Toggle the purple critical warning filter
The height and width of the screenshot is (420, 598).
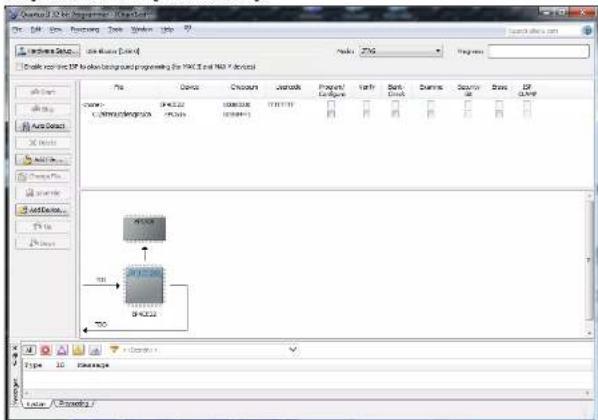tap(62, 349)
